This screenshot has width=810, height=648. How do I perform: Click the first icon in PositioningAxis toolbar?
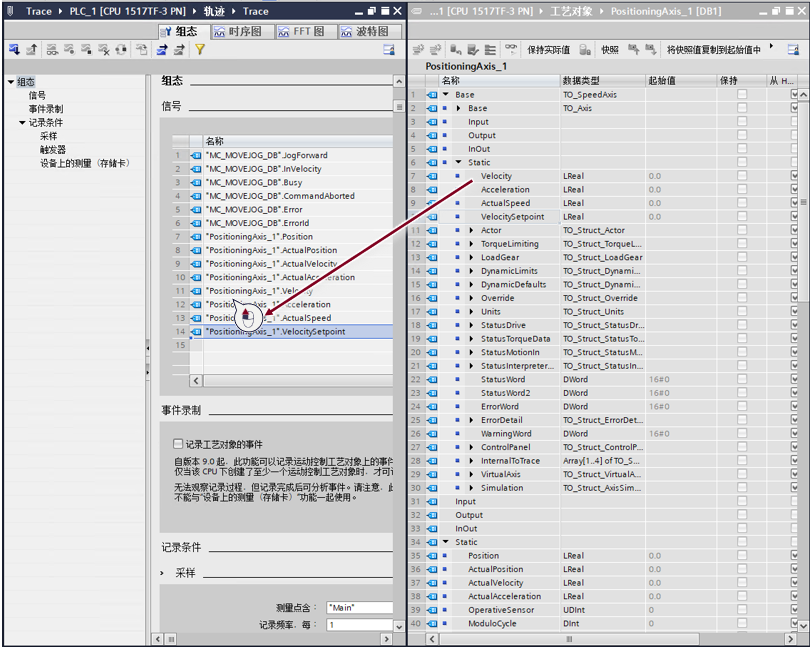tap(418, 50)
